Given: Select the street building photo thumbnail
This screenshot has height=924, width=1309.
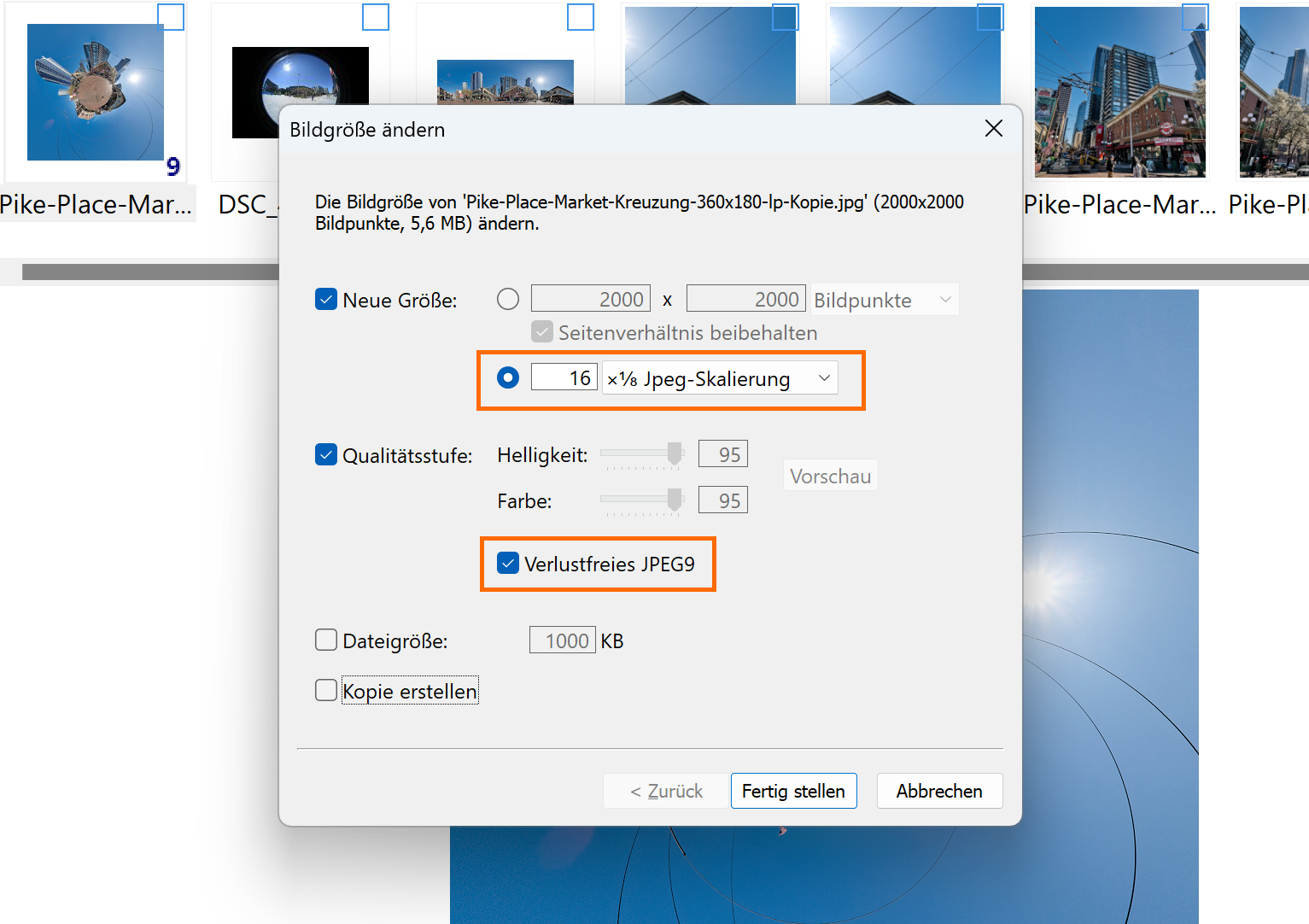Looking at the screenshot, I should click(1119, 94).
